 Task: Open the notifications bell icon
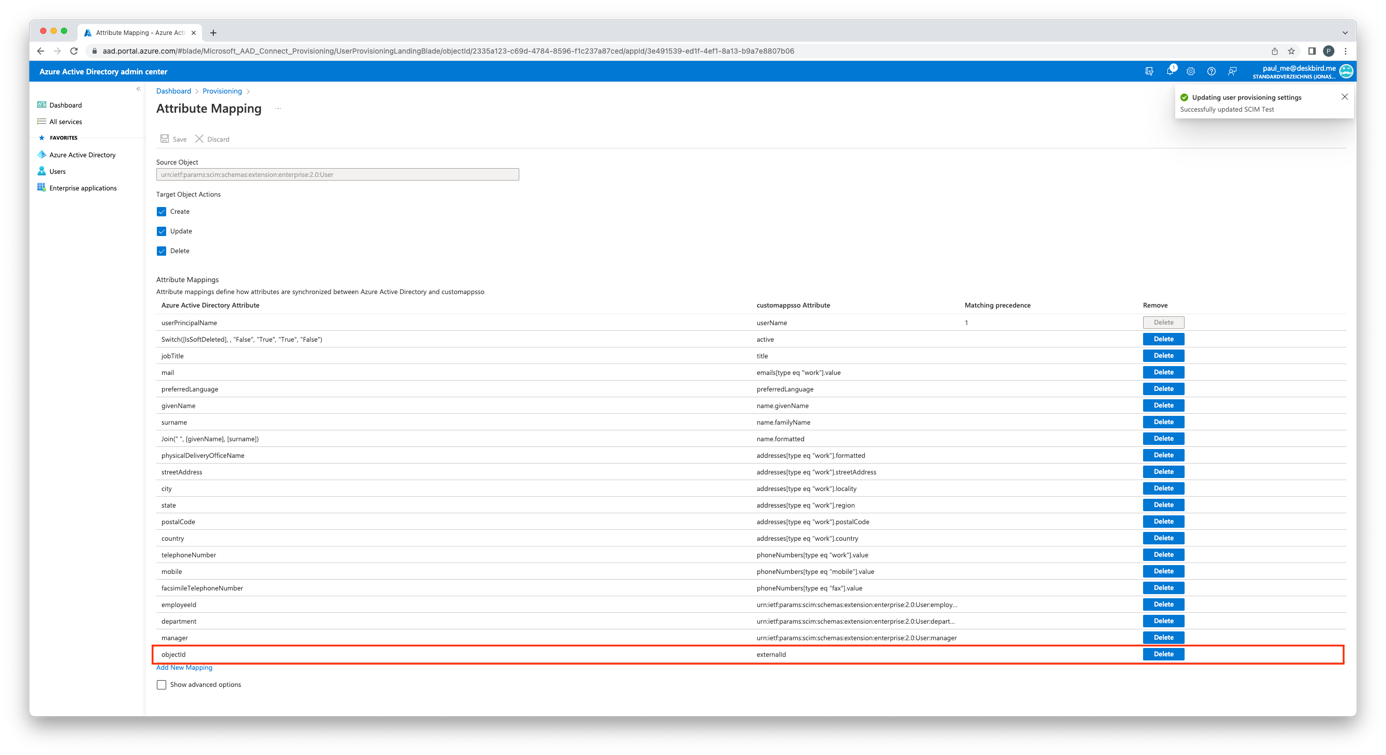pyautogui.click(x=1170, y=72)
